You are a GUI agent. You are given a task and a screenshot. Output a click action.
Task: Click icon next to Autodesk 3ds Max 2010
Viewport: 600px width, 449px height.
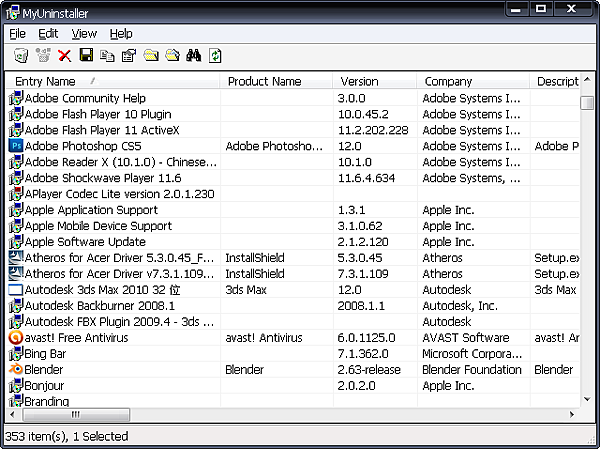[16, 290]
